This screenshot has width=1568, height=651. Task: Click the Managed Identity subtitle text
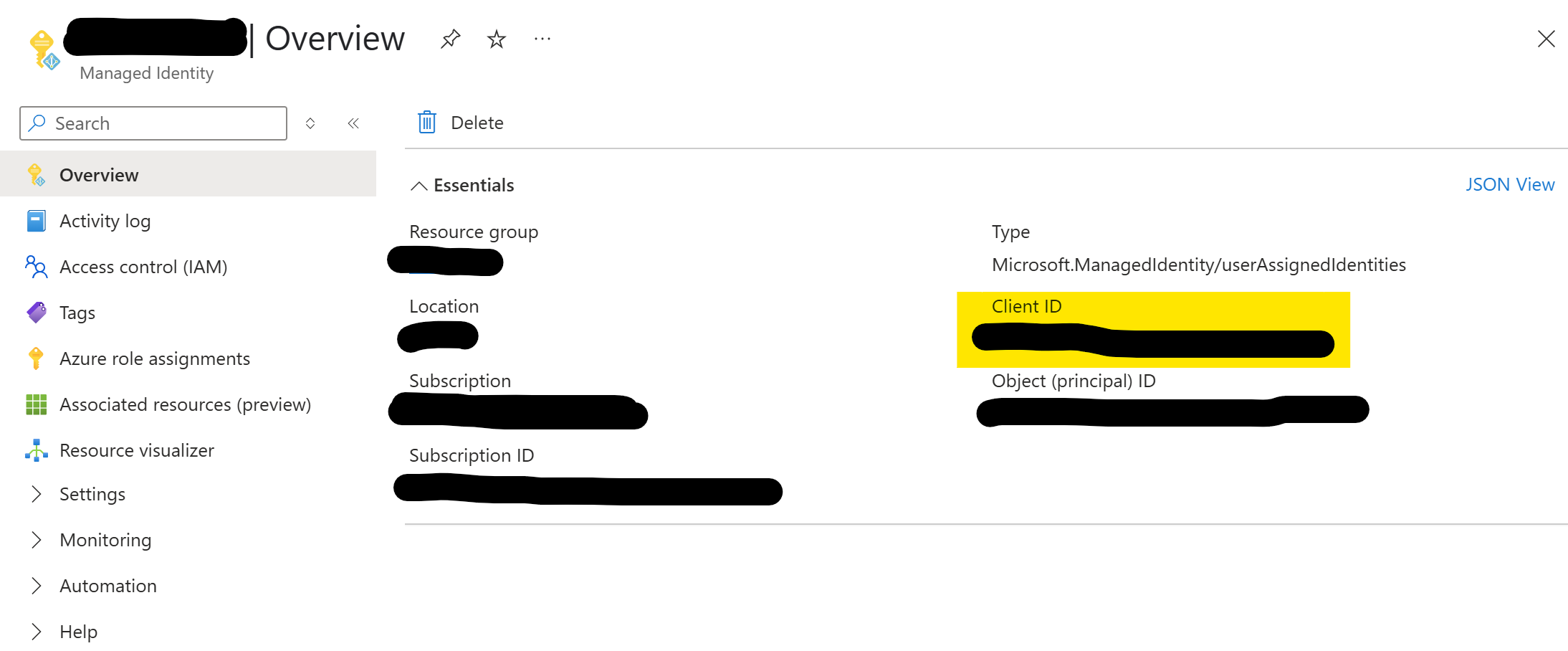(147, 73)
